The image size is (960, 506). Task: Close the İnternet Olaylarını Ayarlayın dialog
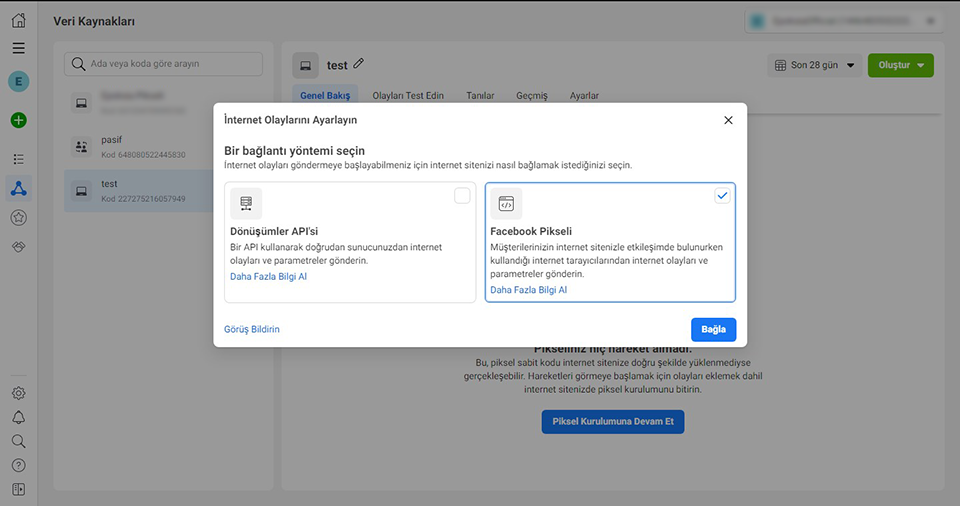pyautogui.click(x=728, y=120)
